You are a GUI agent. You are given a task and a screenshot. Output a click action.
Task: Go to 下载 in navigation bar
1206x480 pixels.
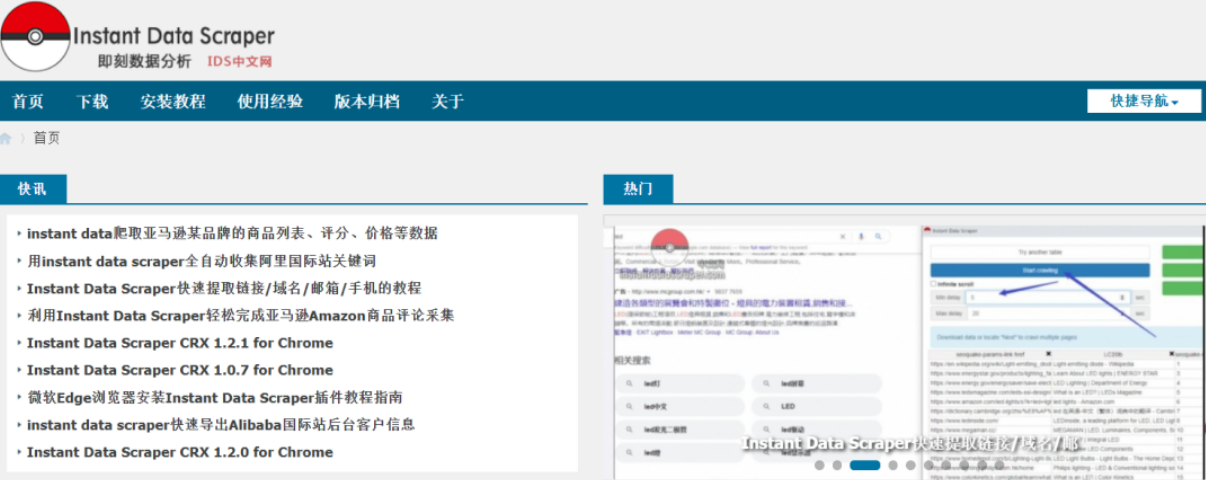pyautogui.click(x=92, y=101)
